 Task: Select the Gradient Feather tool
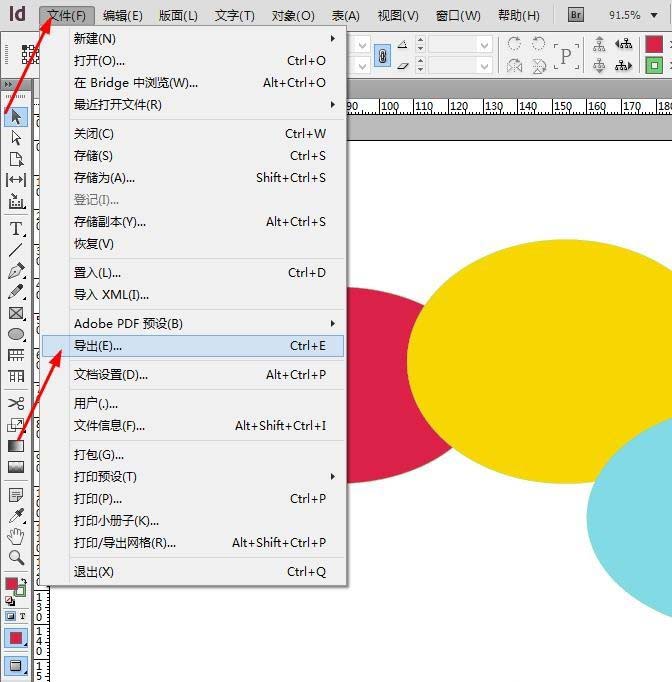[16, 467]
